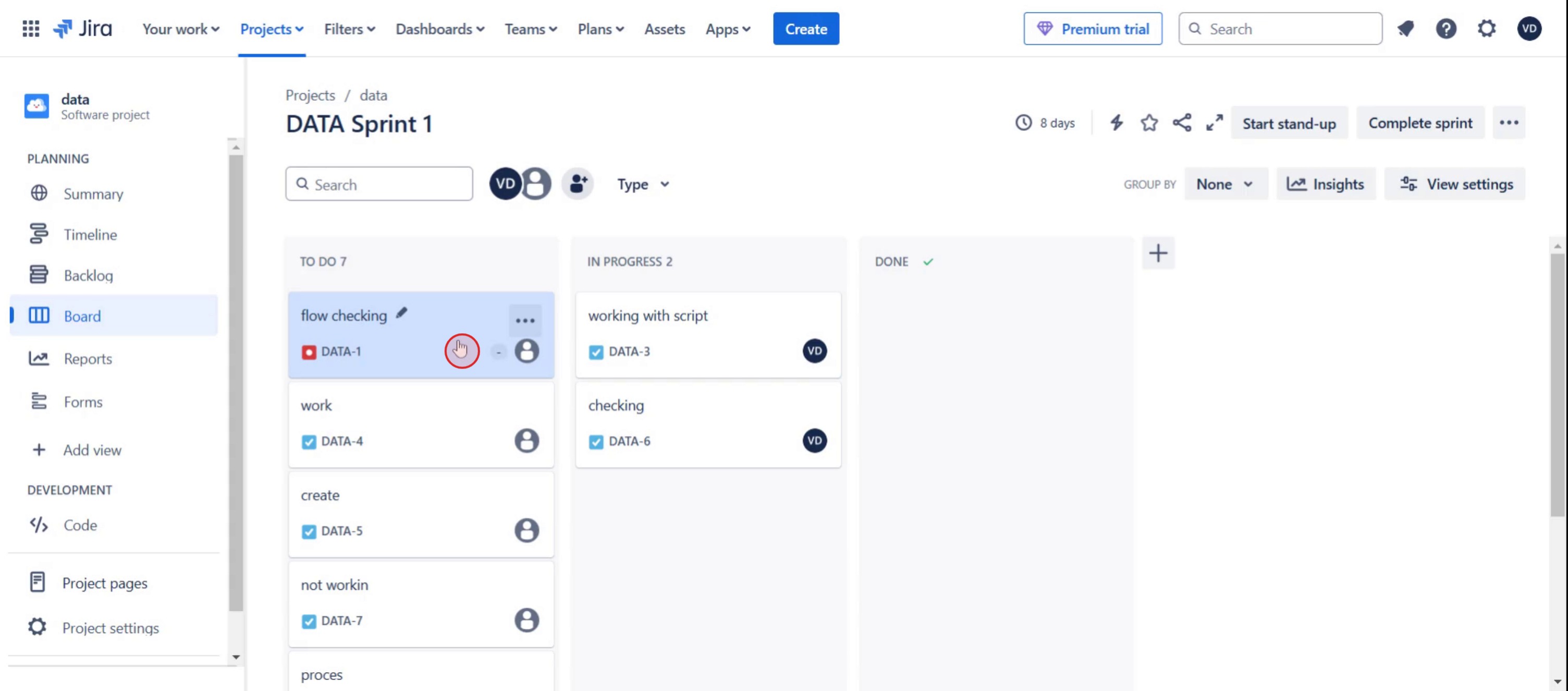The height and width of the screenshot is (691, 1568).
Task: Expand the Projects menu in top navigation
Action: tap(272, 29)
